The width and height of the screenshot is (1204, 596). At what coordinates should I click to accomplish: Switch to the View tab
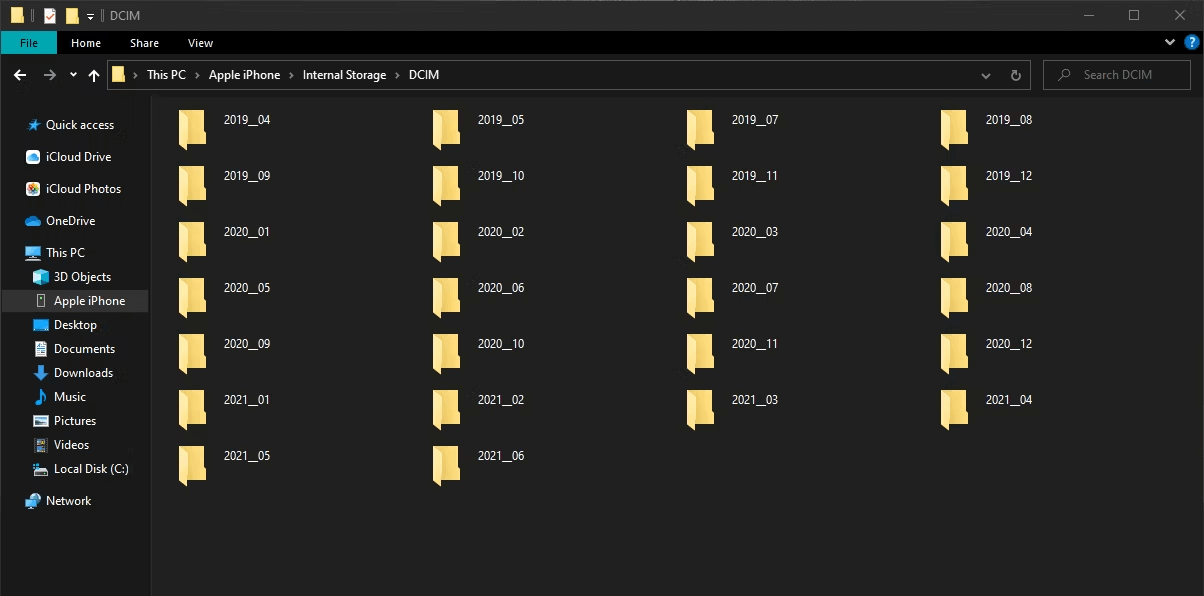pyautogui.click(x=200, y=43)
